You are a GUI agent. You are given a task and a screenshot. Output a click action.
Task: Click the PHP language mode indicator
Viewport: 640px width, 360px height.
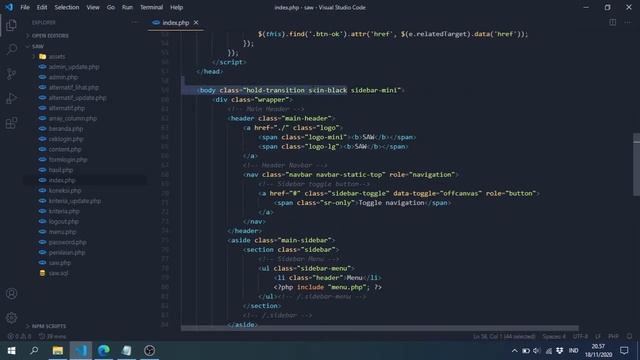coord(613,336)
